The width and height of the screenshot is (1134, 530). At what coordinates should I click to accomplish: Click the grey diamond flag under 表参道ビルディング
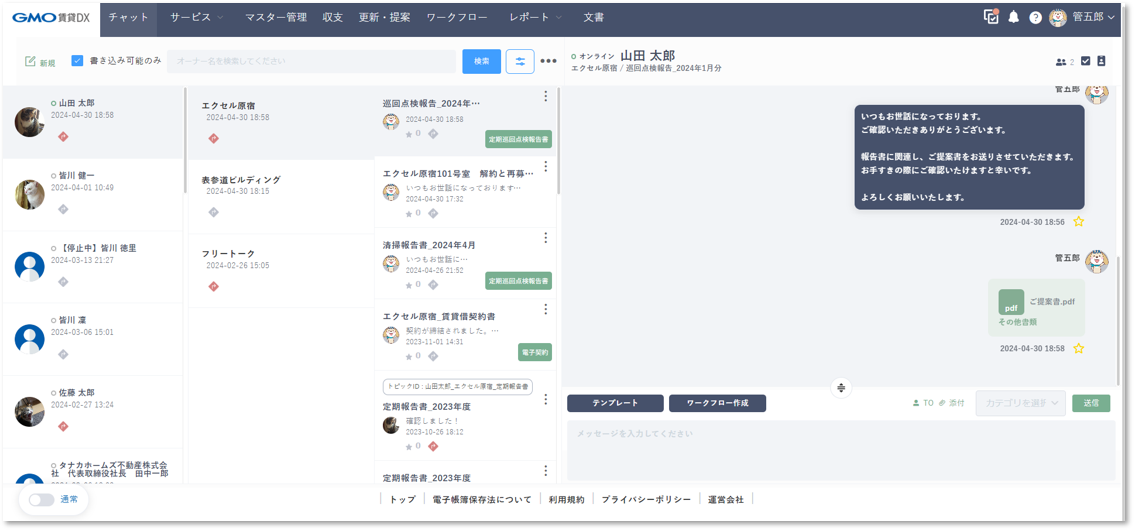pyautogui.click(x=213, y=212)
